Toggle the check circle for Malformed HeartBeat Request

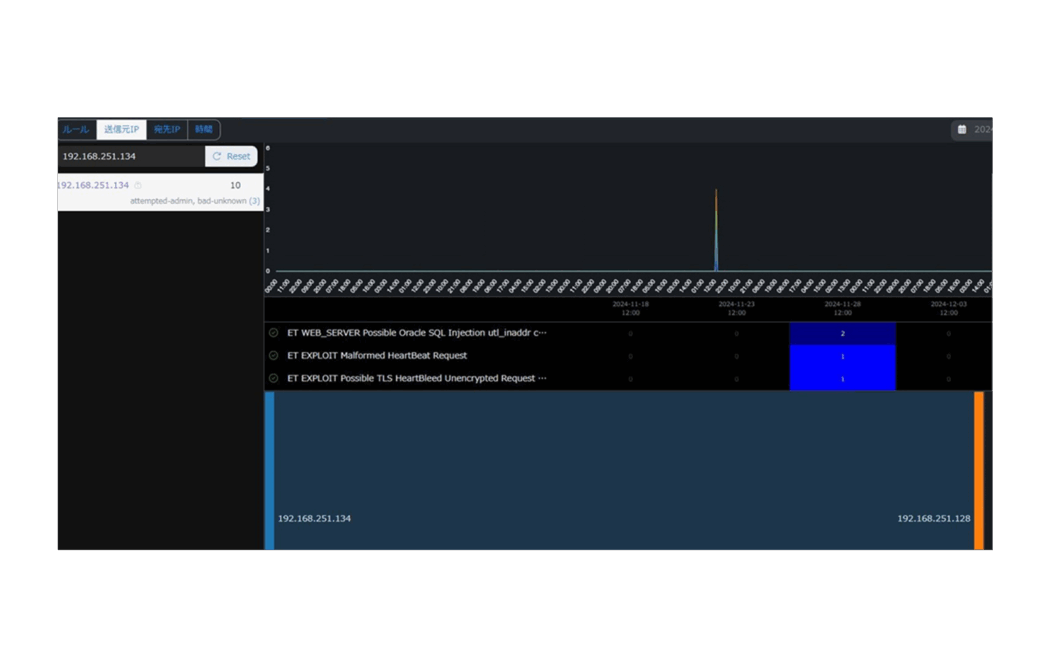[x=274, y=356]
